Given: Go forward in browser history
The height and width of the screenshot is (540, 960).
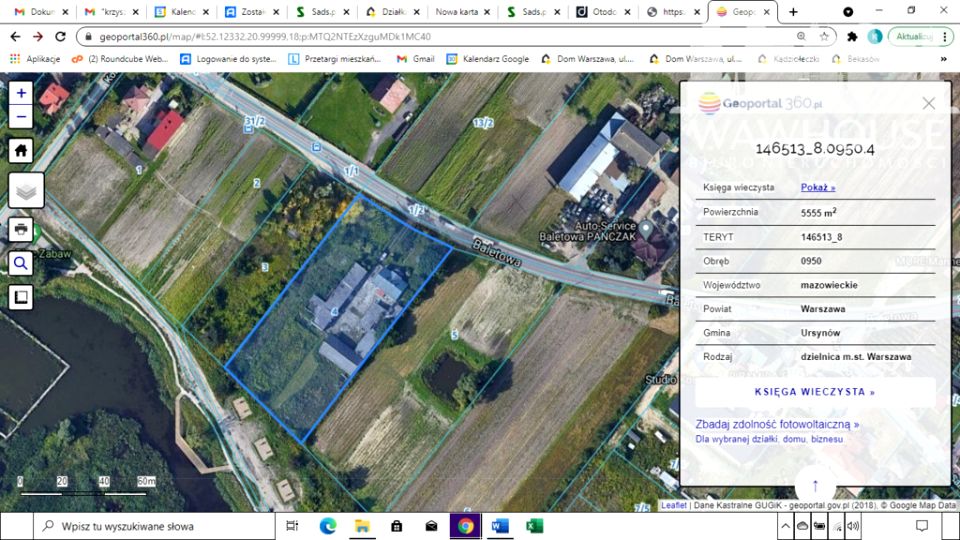Looking at the screenshot, I should 38,37.
